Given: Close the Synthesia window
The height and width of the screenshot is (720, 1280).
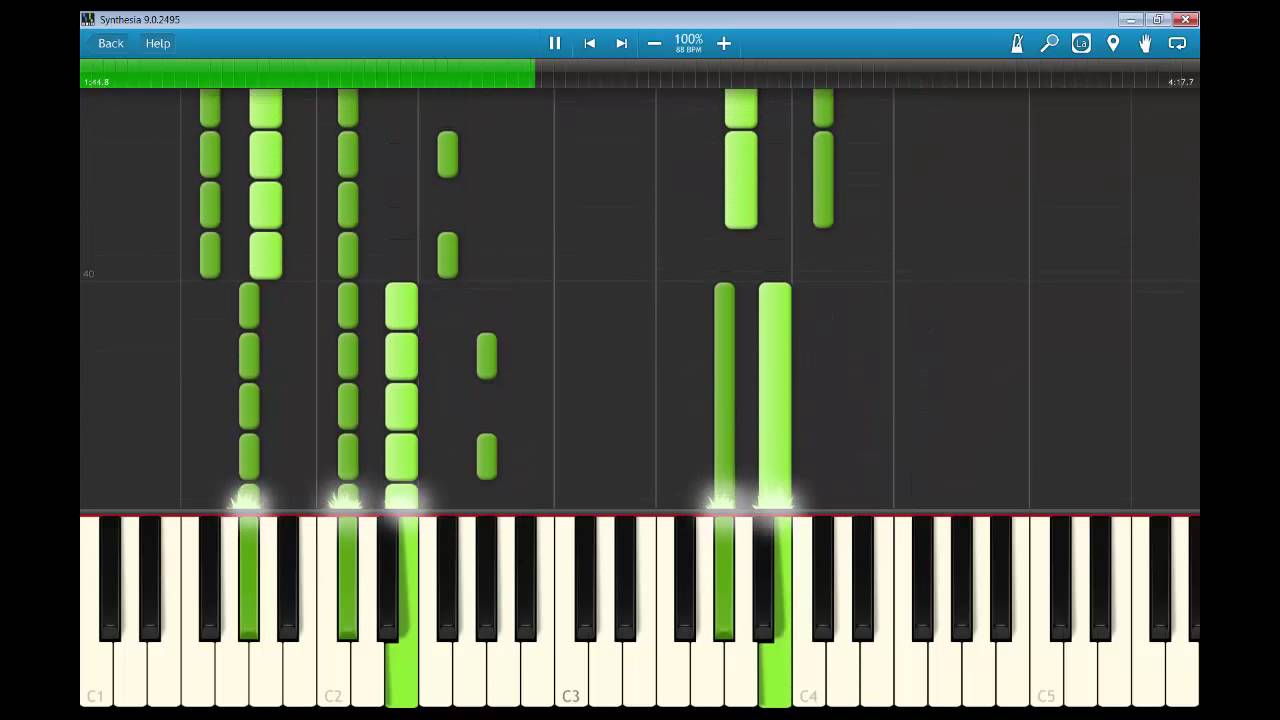Looking at the screenshot, I should (1186, 19).
